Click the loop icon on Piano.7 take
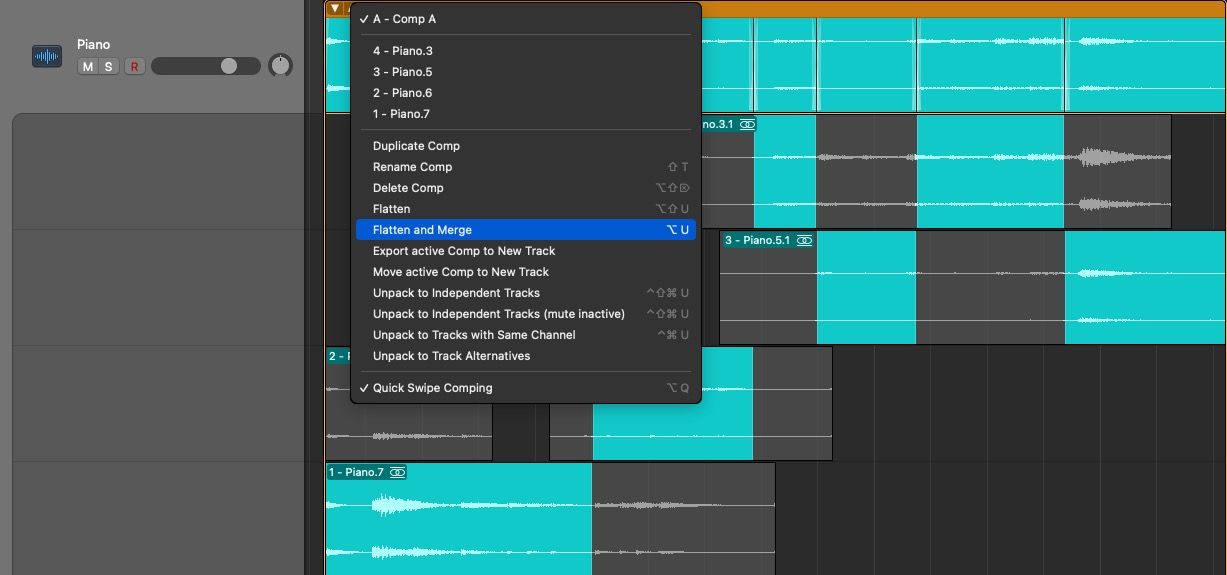This screenshot has height=575, width=1227. (398, 472)
